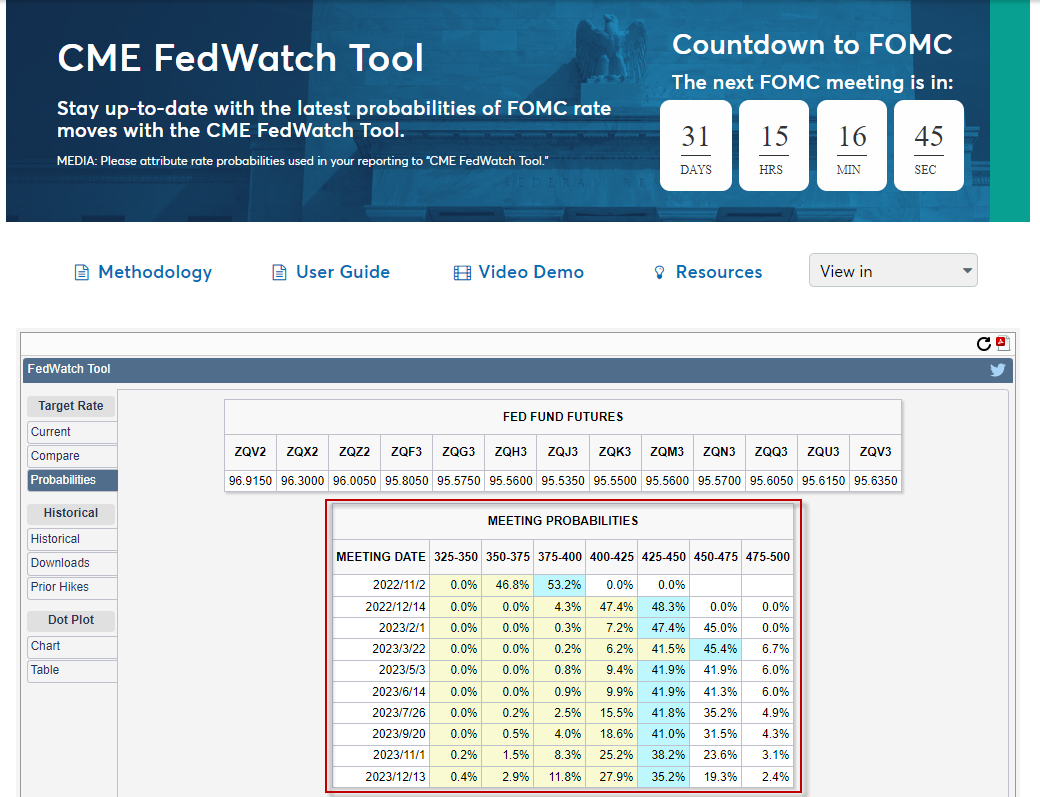
Task: Click the 325-350 rate column header
Action: click(456, 557)
